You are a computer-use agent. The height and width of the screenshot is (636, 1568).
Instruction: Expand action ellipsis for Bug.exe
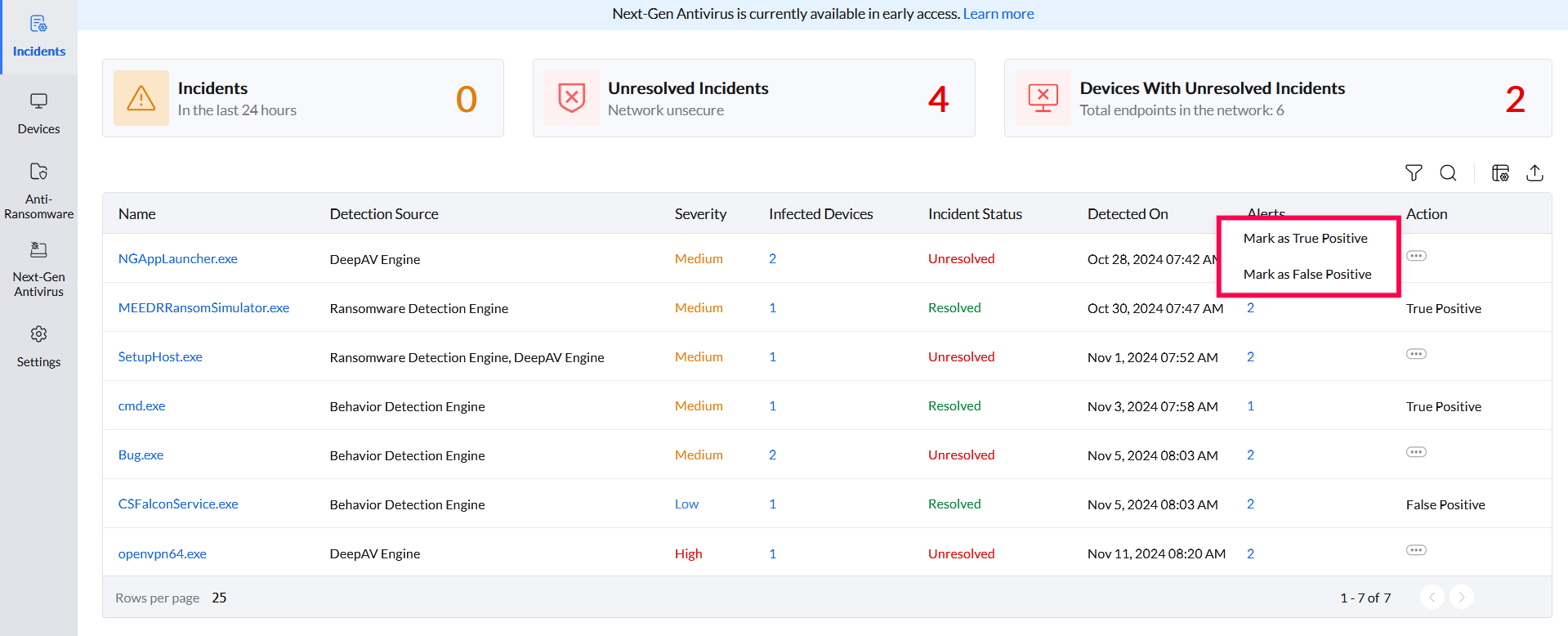[1416, 452]
